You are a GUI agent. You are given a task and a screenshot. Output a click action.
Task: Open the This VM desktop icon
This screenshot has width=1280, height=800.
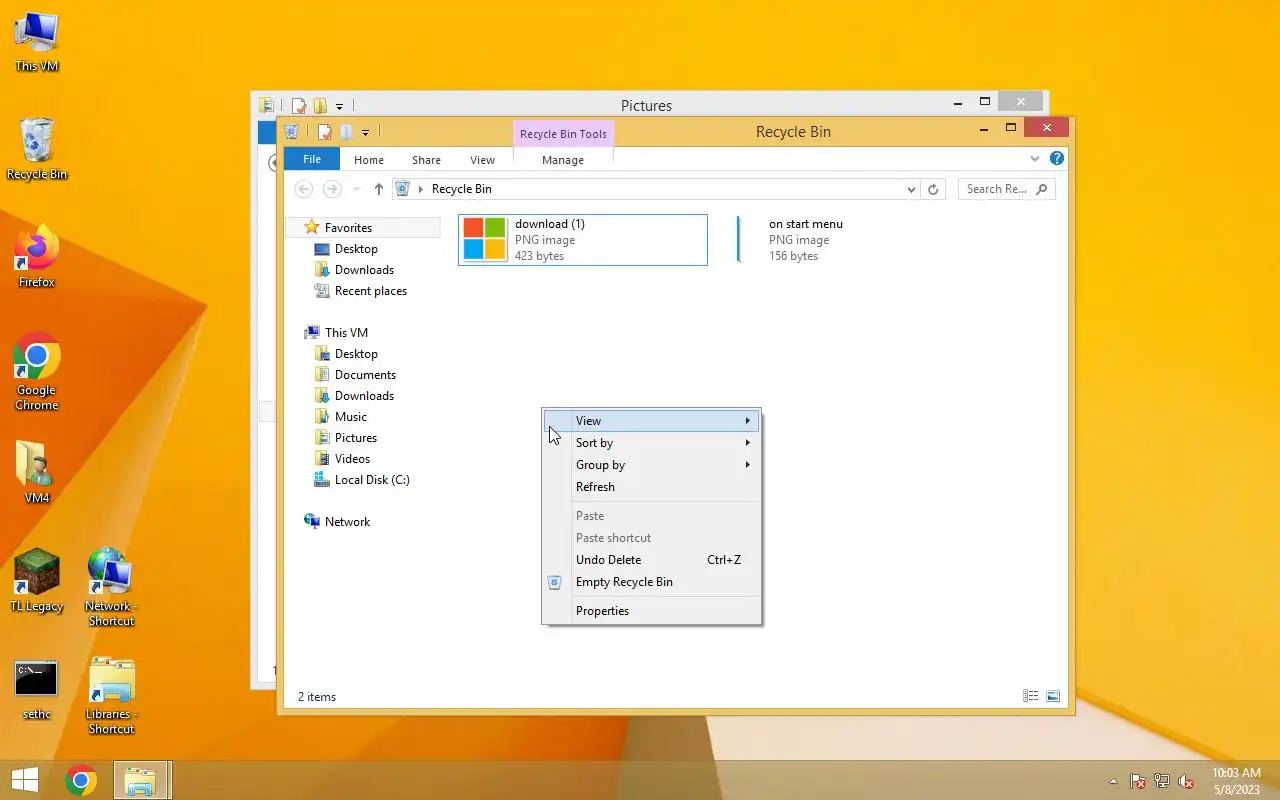tap(37, 42)
